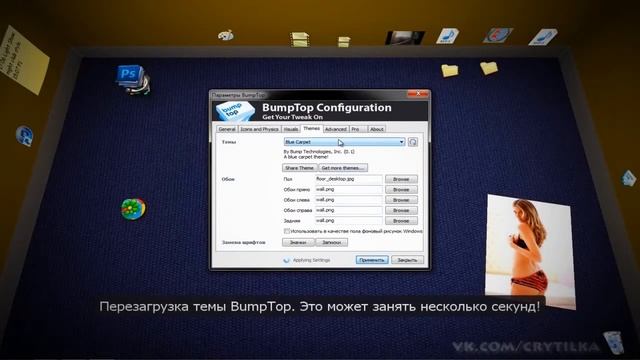Click the Значки font override button
This screenshot has height=360, width=640.
coord(298,242)
